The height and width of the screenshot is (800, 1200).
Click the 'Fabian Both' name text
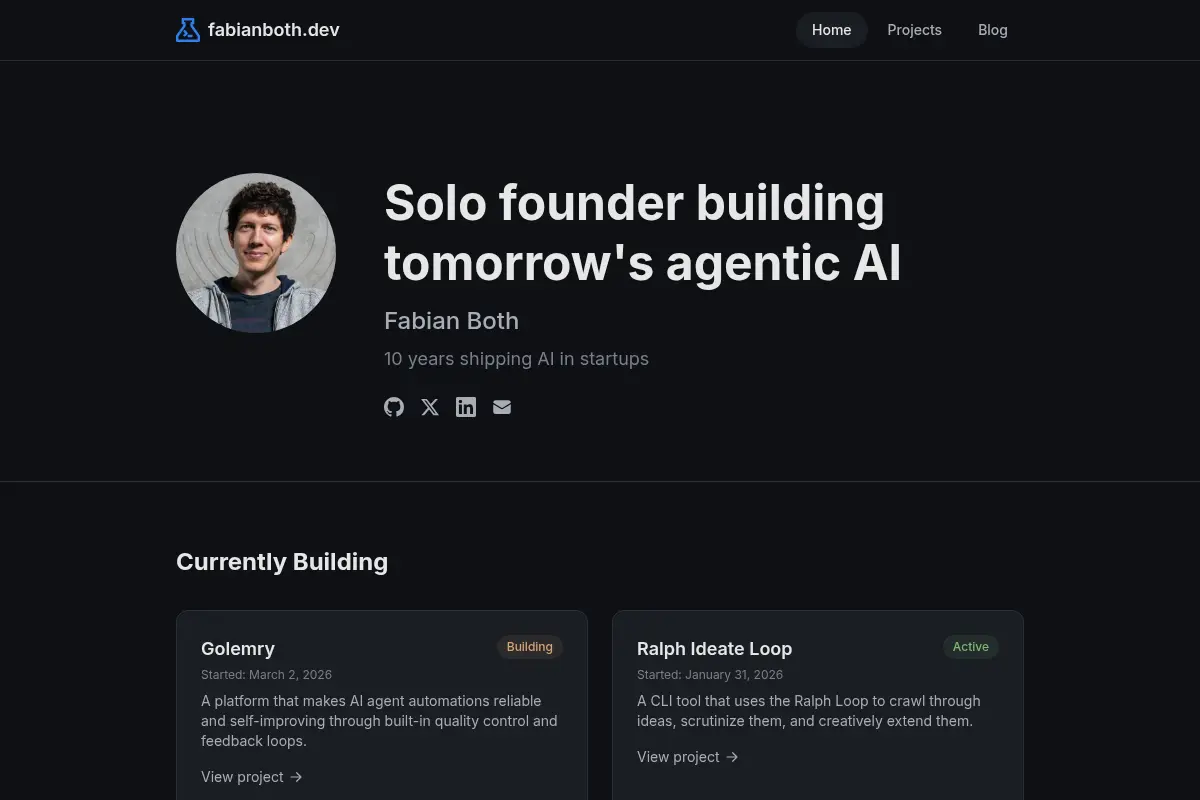click(x=451, y=321)
